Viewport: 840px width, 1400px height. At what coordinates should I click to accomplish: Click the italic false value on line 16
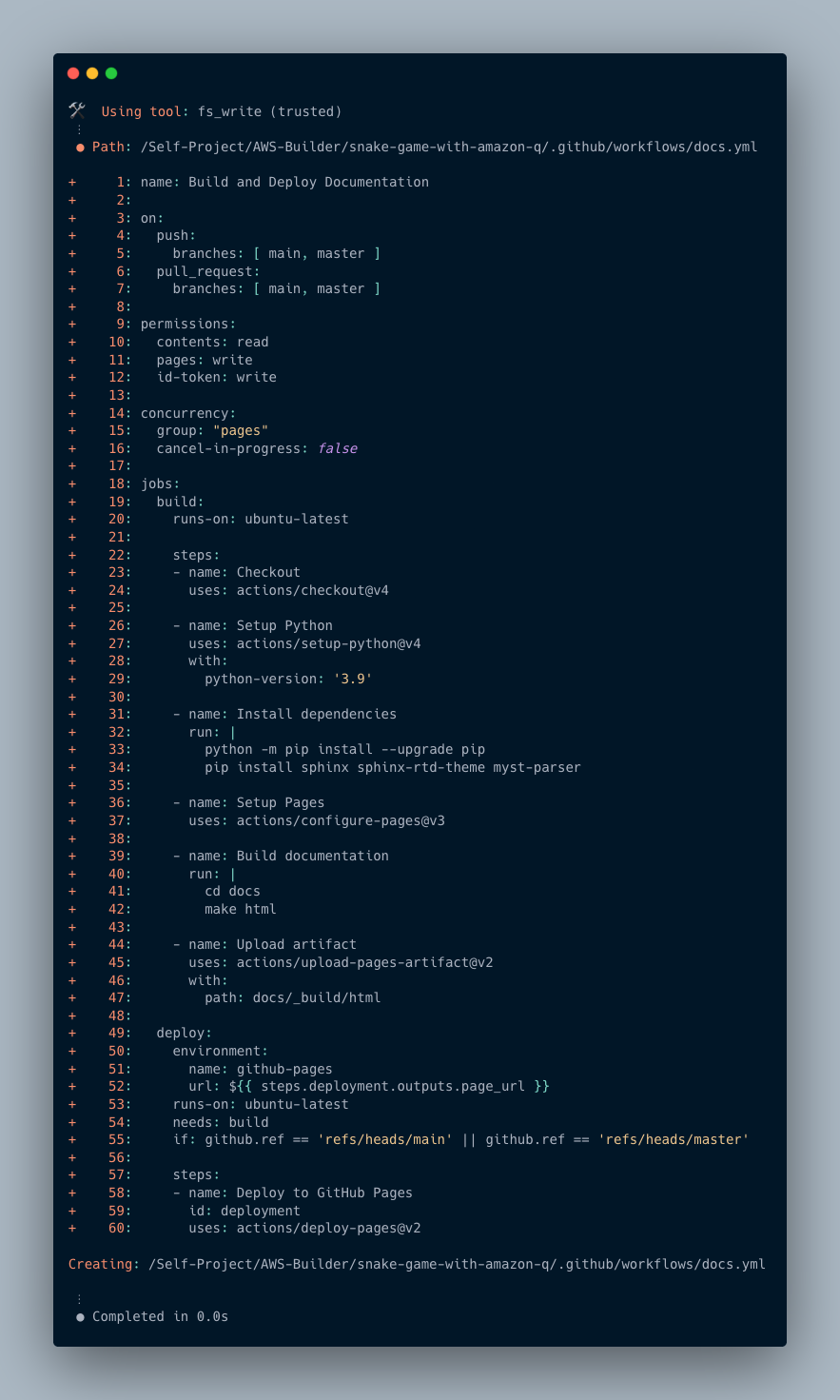pos(338,448)
